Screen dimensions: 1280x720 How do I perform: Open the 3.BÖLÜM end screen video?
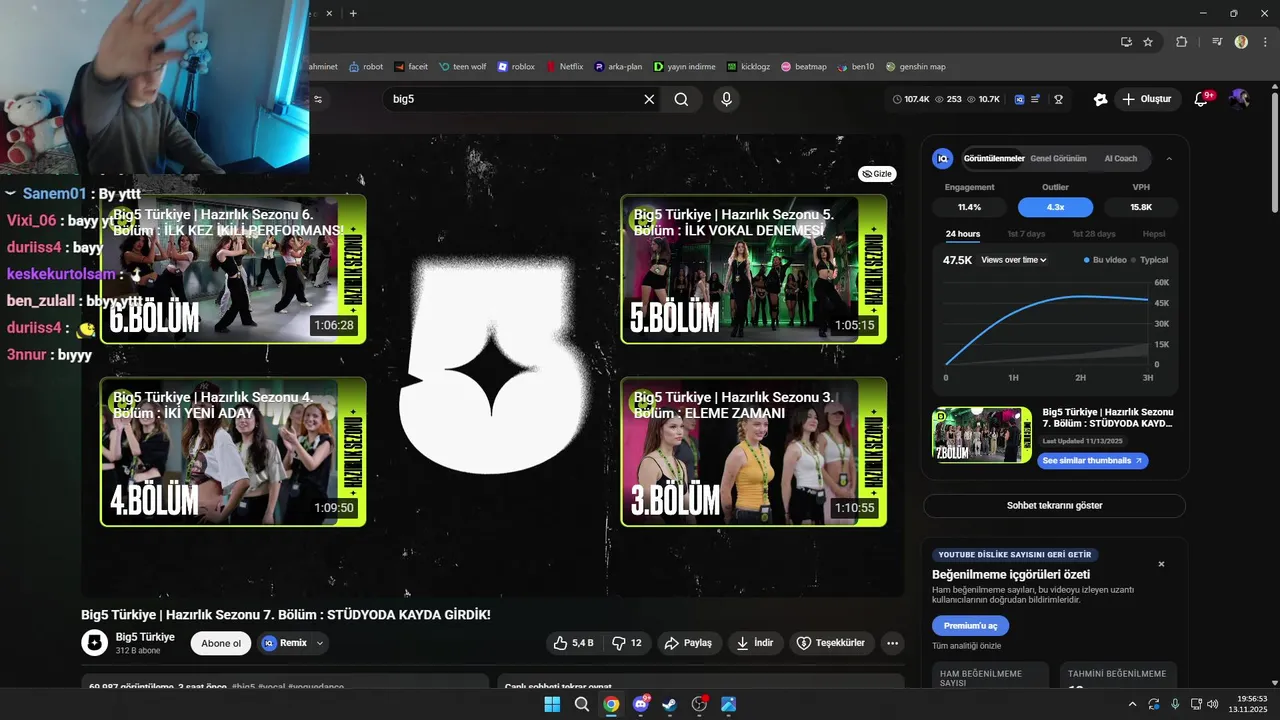[754, 452]
